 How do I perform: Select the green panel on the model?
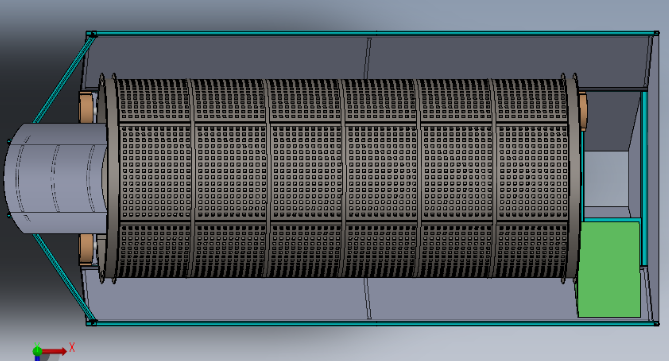click(x=609, y=269)
